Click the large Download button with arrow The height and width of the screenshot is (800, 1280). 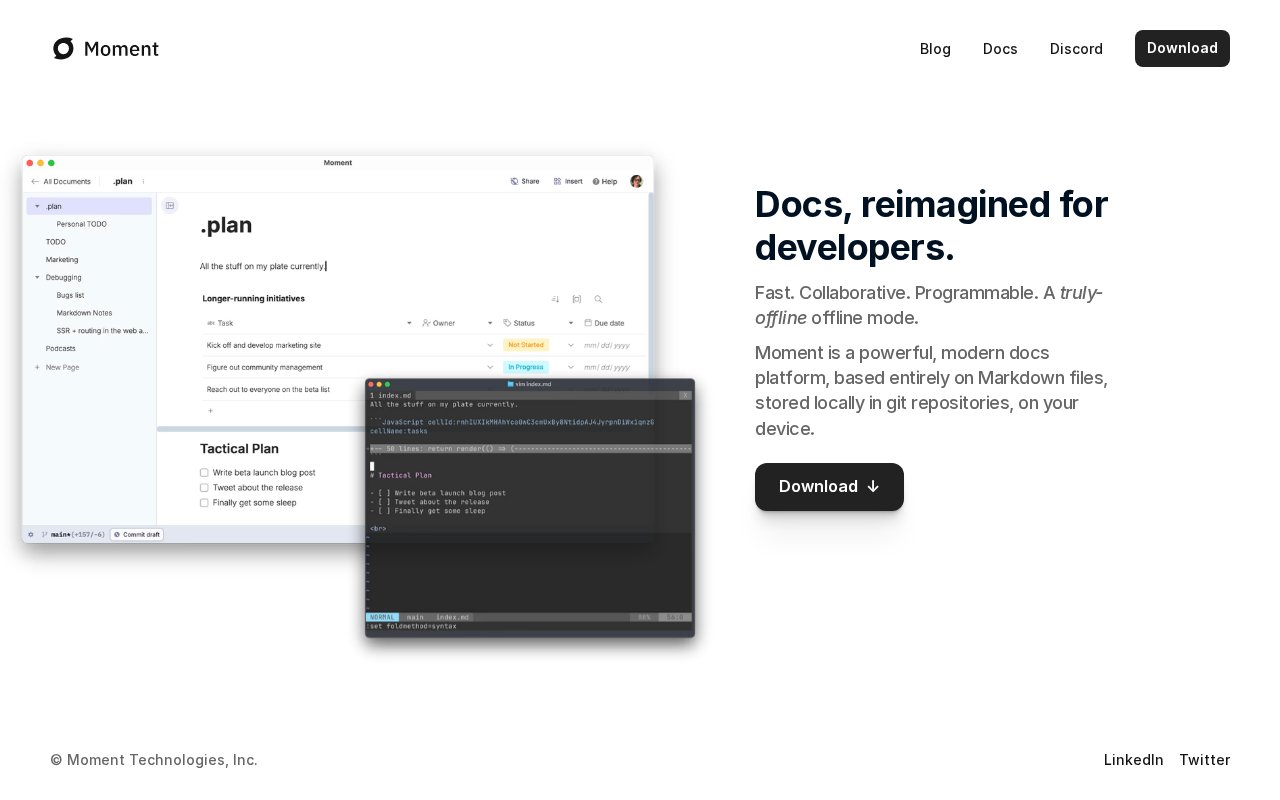(829, 487)
